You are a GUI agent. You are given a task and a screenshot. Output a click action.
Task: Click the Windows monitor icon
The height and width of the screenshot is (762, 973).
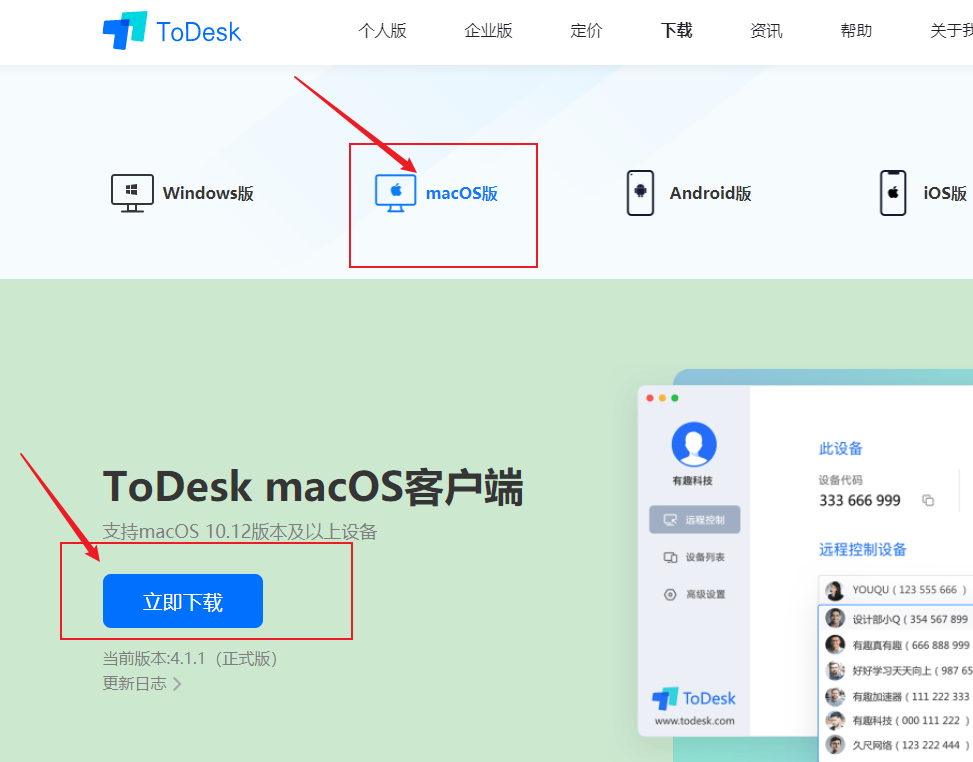click(132, 193)
